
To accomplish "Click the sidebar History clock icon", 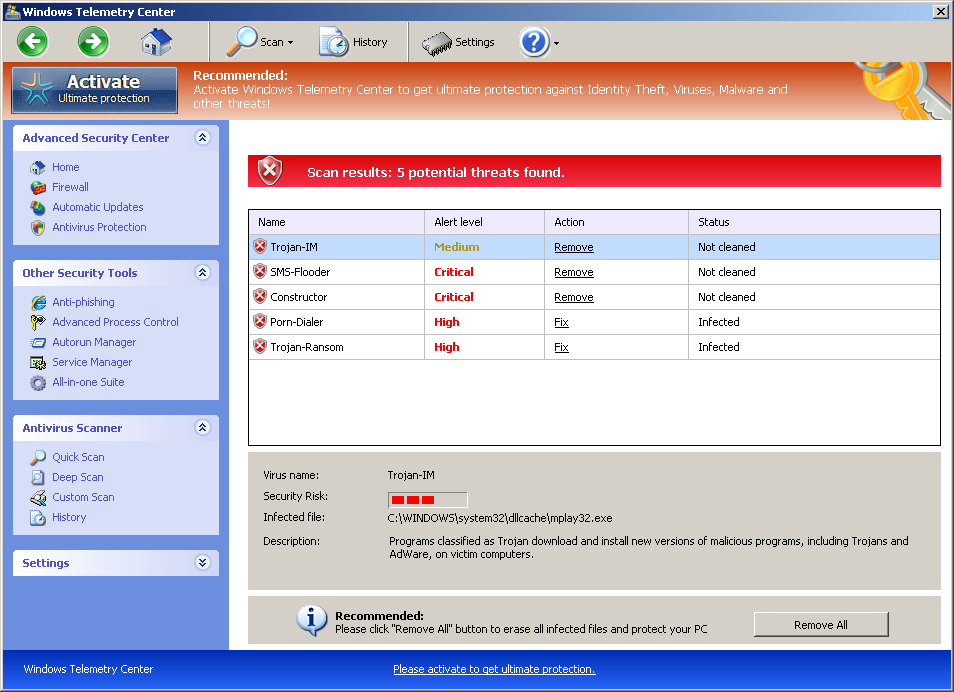I will [38, 518].
